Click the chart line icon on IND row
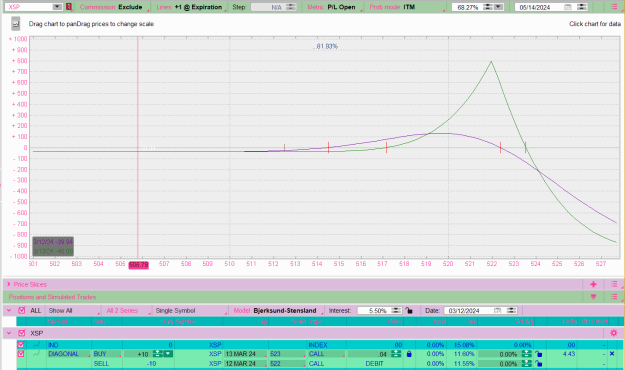The width and height of the screenshot is (625, 370). (x=37, y=344)
